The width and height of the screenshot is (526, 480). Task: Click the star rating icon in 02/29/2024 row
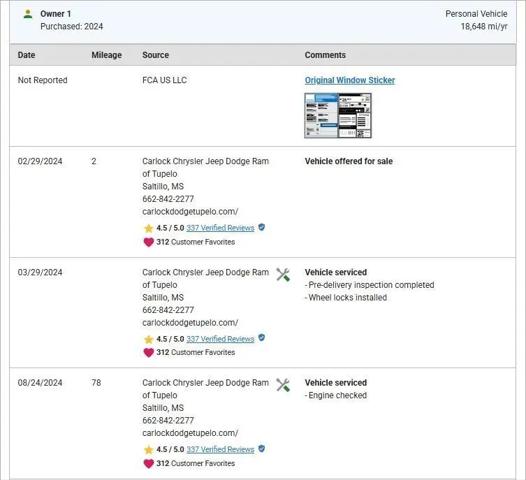coord(148,228)
